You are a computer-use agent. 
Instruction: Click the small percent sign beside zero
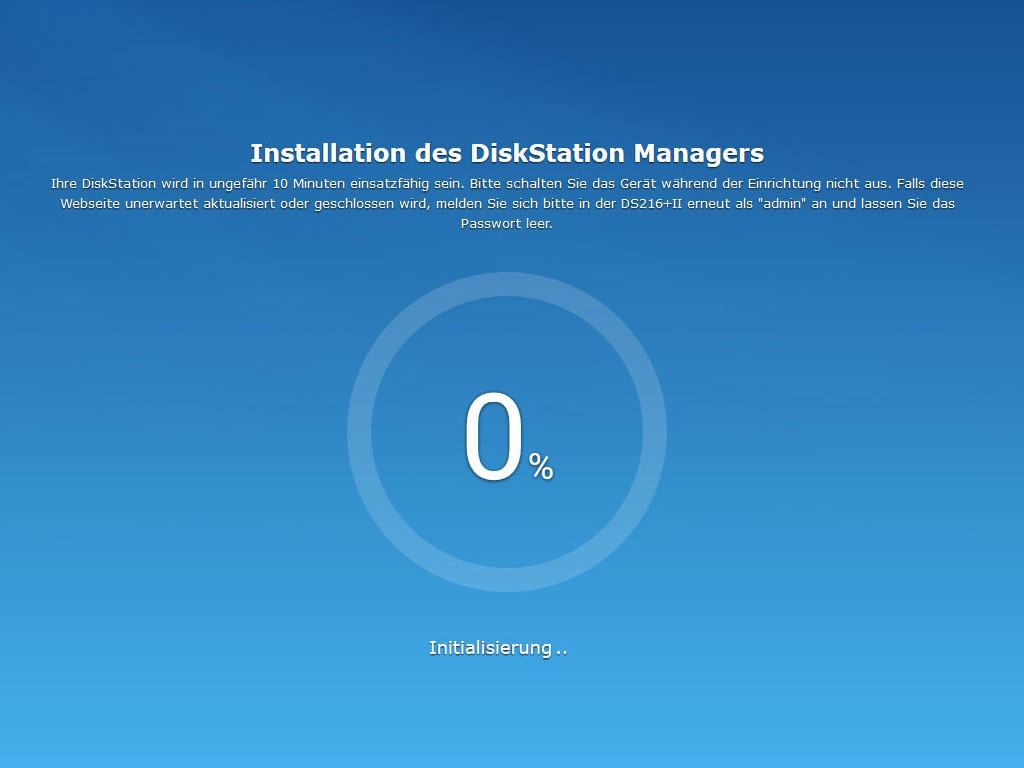[541, 466]
